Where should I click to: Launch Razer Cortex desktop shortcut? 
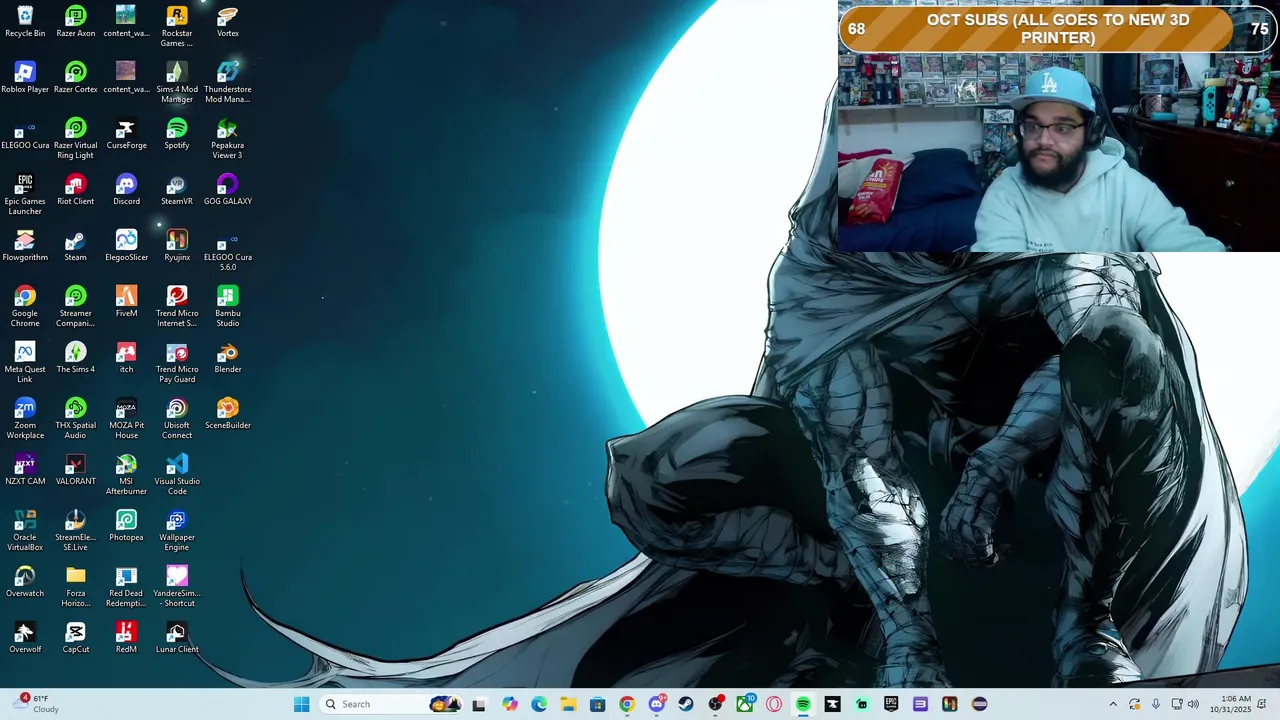(76, 78)
